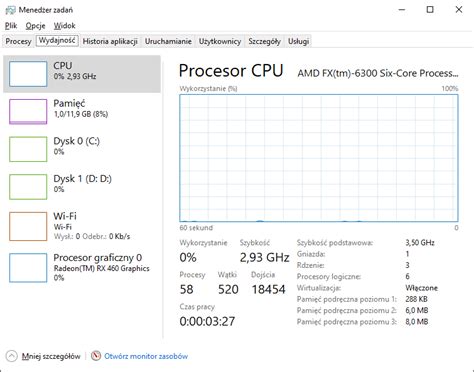Image resolution: width=474 pixels, height=372 pixels.
Task: Switch to the Historia aplikacji tab
Action: coord(110,41)
